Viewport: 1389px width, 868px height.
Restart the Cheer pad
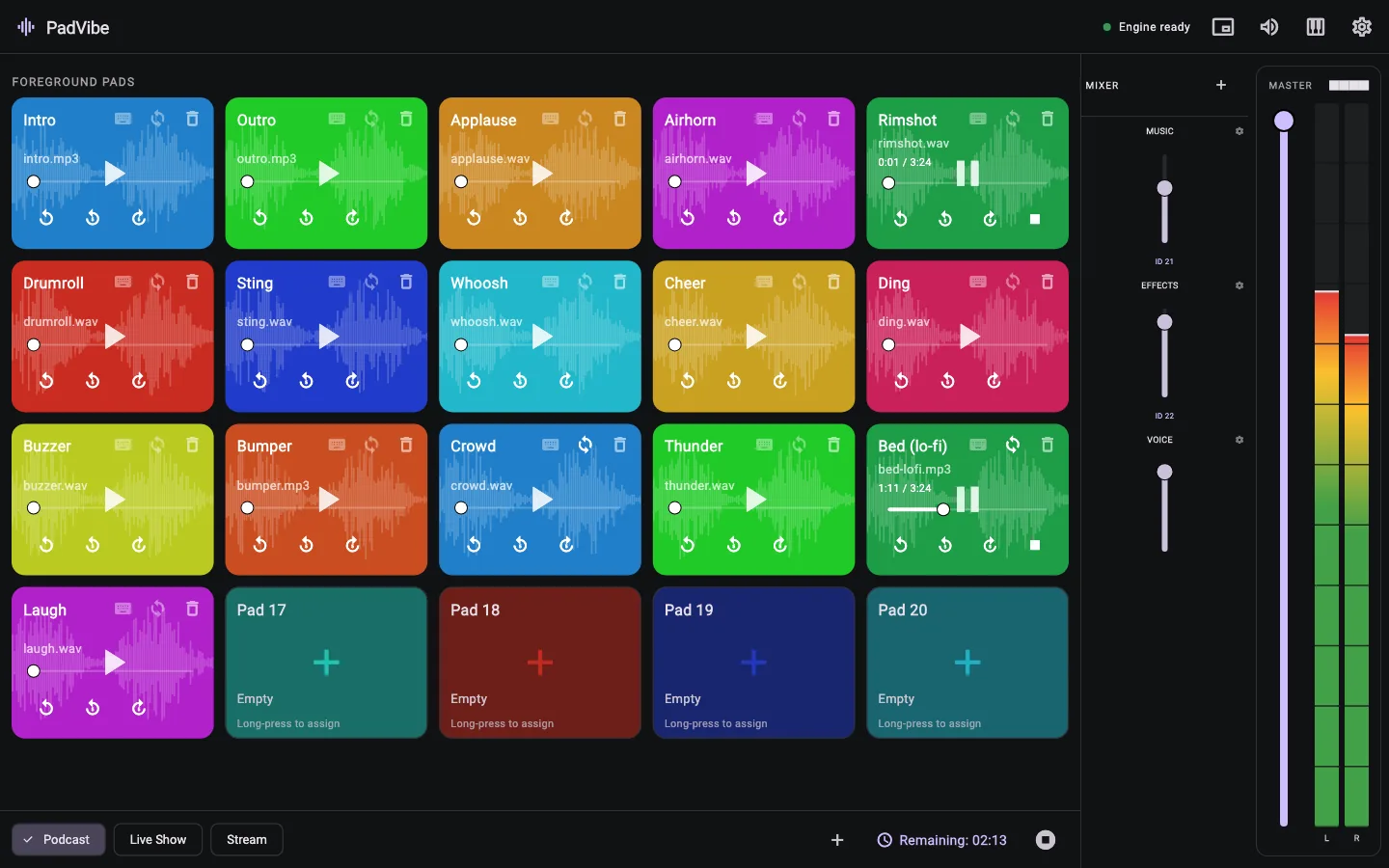coord(687,381)
